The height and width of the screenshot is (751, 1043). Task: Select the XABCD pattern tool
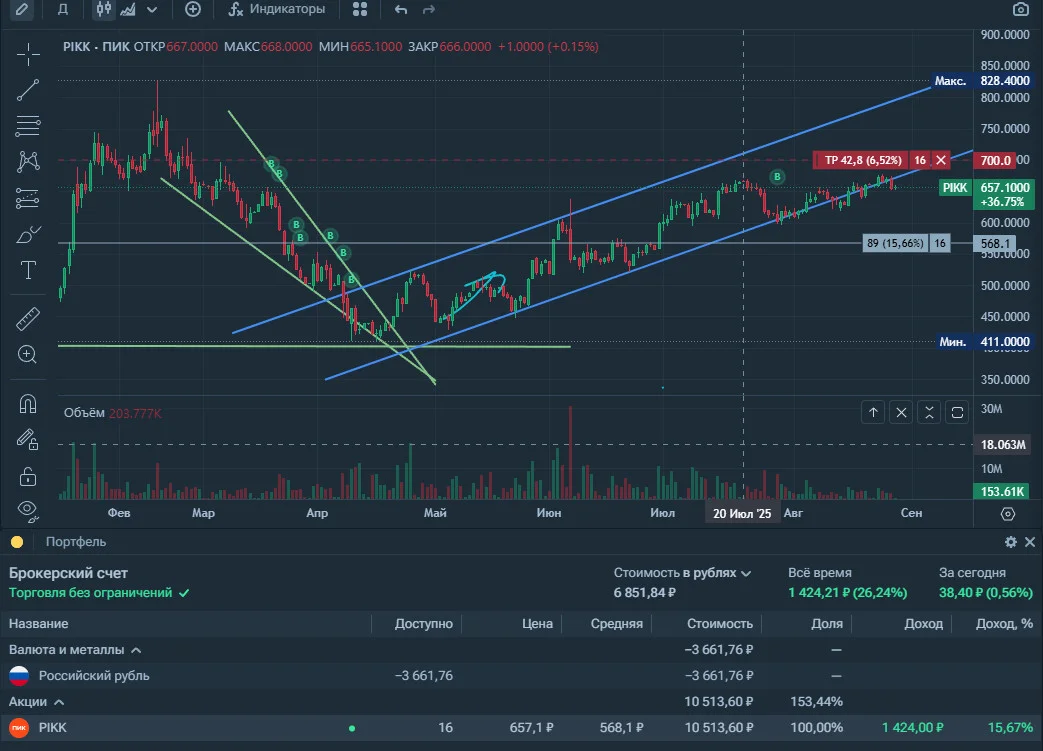click(28, 161)
